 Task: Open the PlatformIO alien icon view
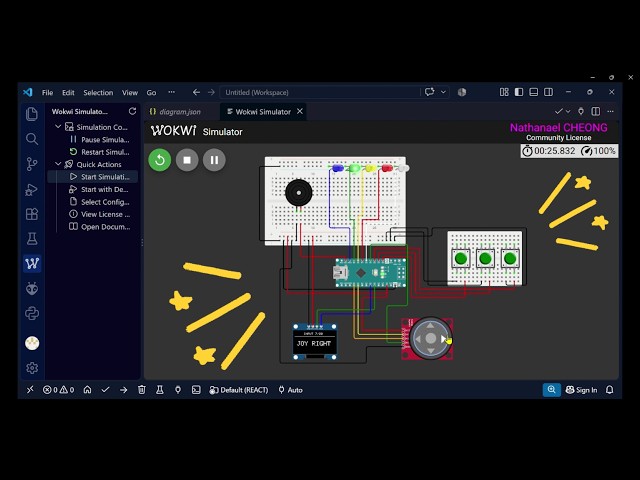pos(32,289)
